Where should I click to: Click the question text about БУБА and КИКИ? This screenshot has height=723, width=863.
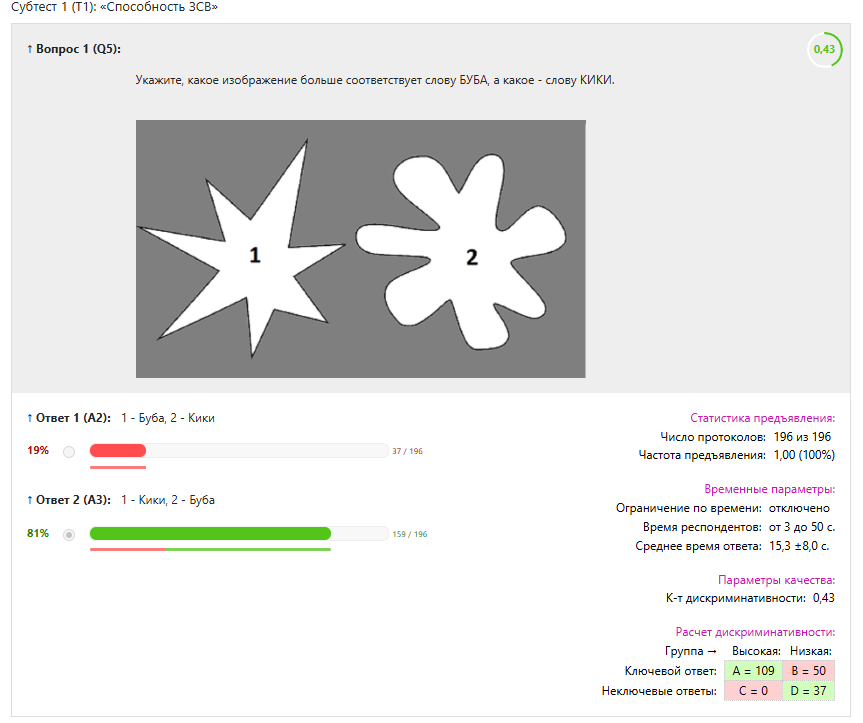[375, 80]
